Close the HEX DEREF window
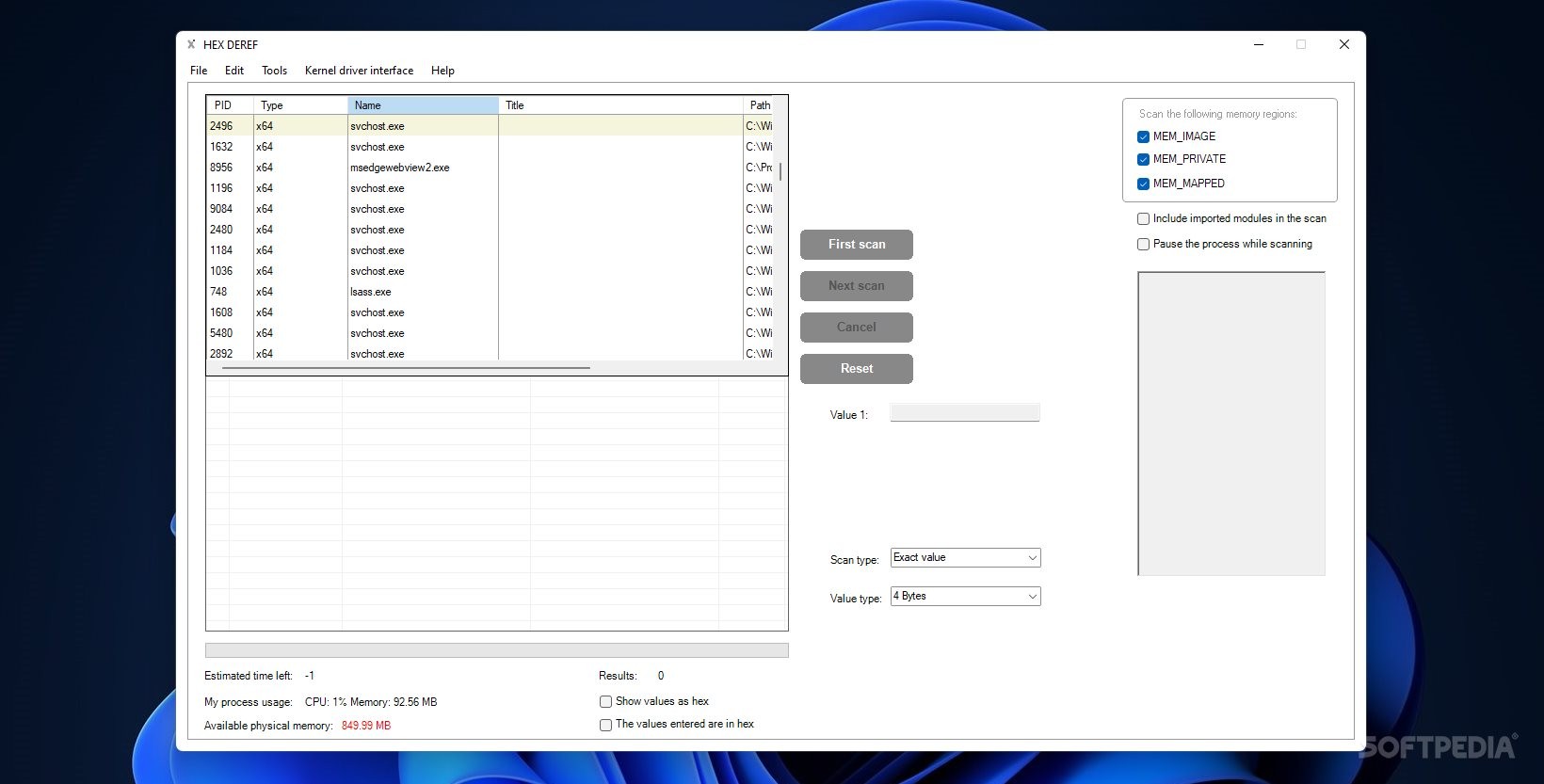 tap(1344, 44)
